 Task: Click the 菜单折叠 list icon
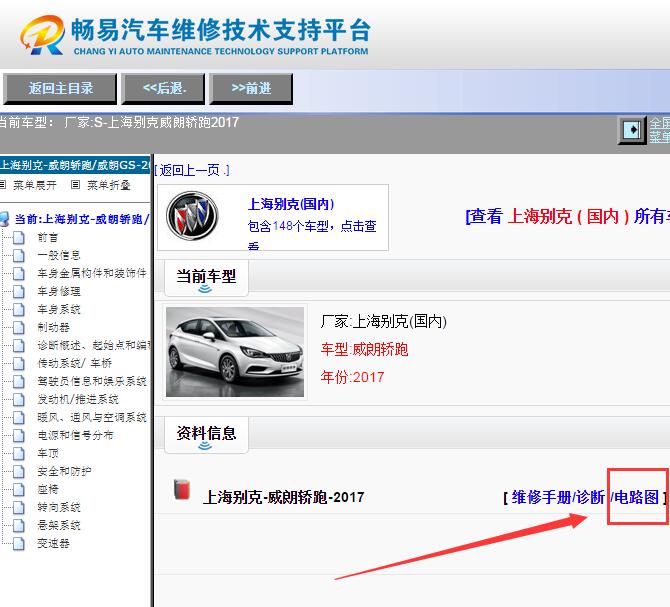click(x=75, y=185)
